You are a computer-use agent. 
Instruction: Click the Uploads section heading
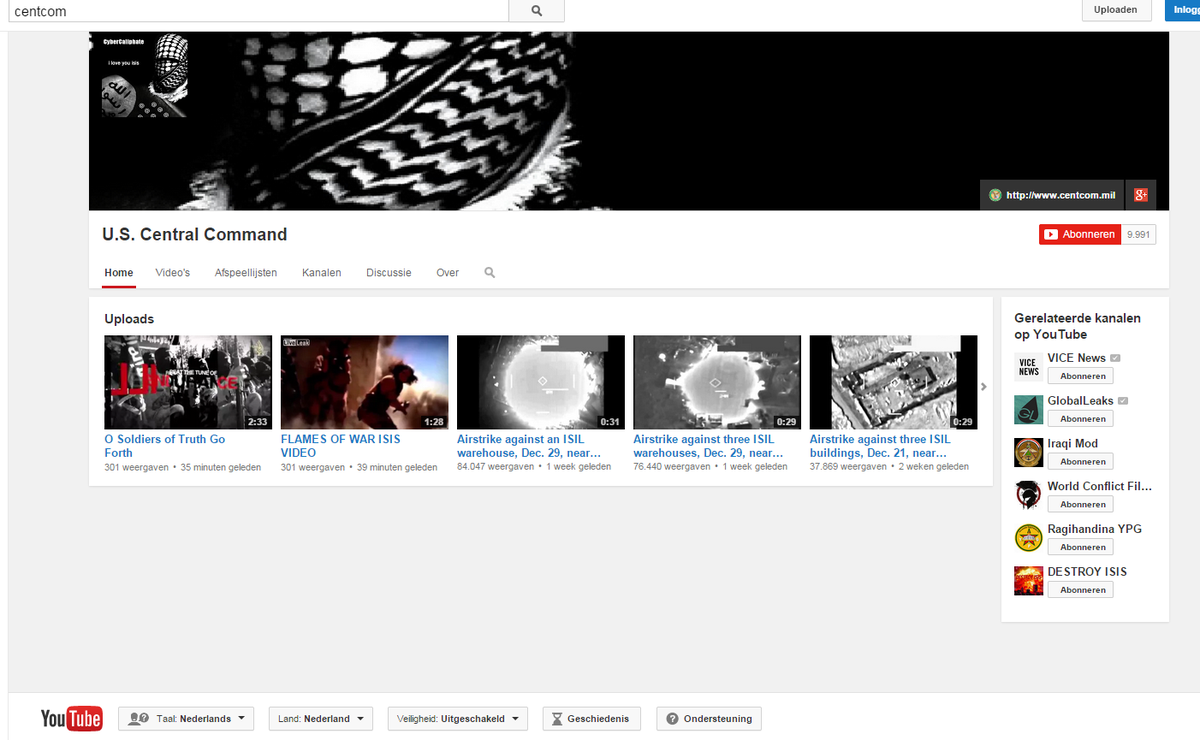click(129, 319)
